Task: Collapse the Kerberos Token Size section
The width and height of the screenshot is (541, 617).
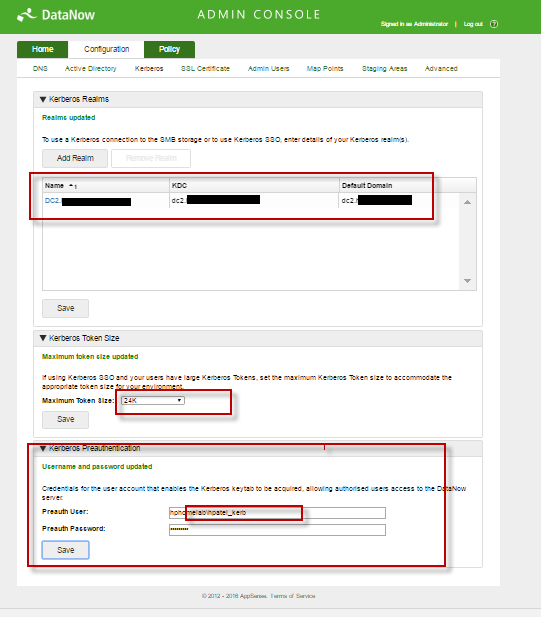Action: (x=43, y=338)
